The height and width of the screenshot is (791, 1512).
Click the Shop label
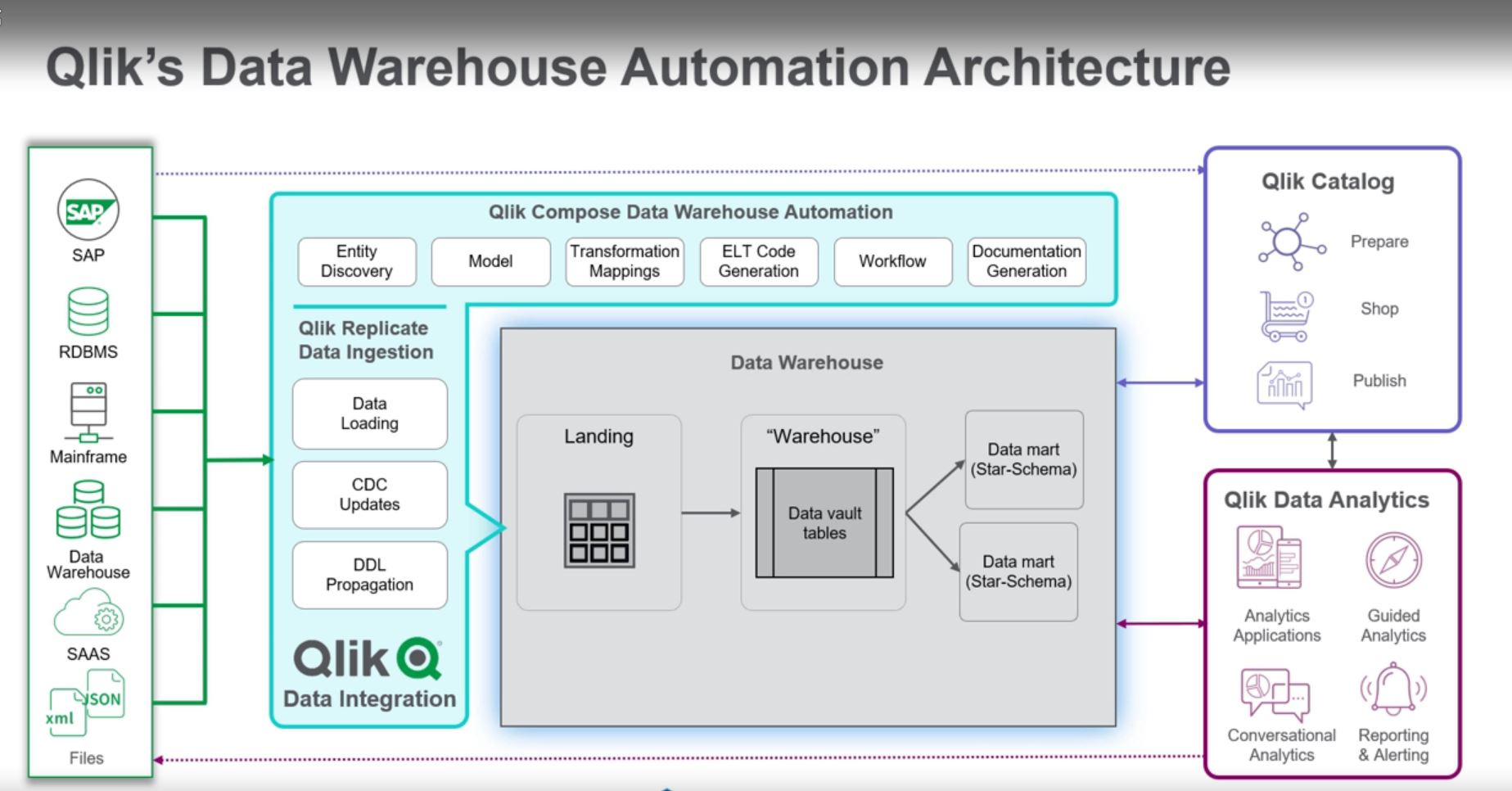pyautogui.click(x=1379, y=309)
